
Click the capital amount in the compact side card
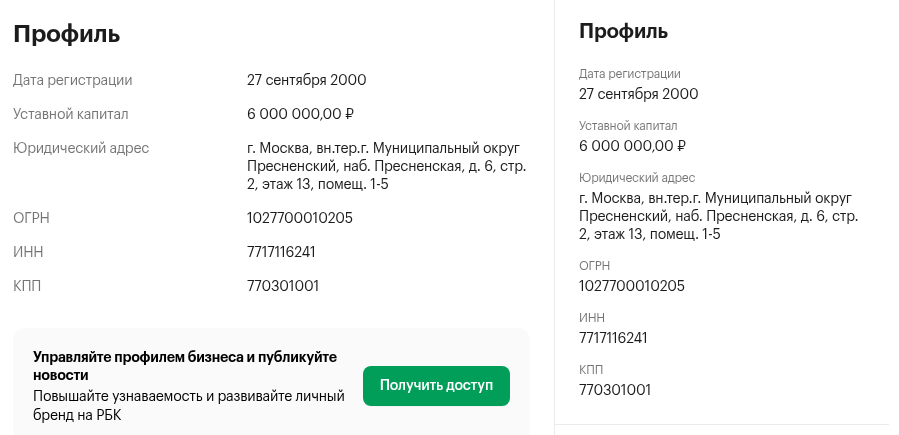(x=632, y=146)
